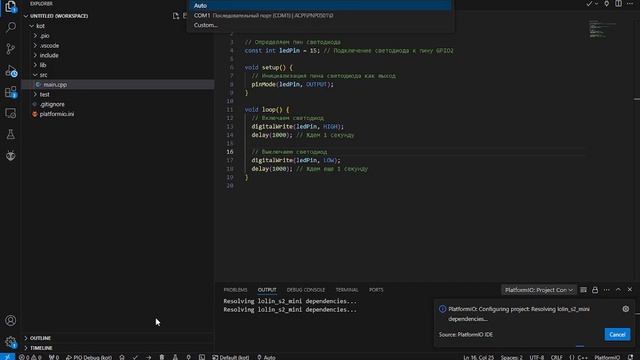Open the Accounts menu icon

11,320
